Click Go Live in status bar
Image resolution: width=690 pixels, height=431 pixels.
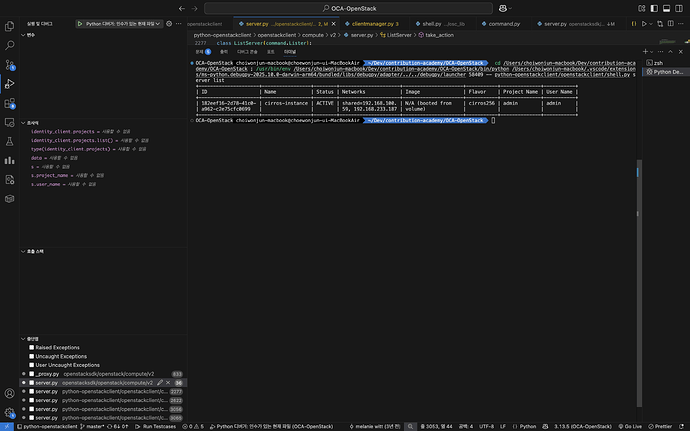[630, 426]
